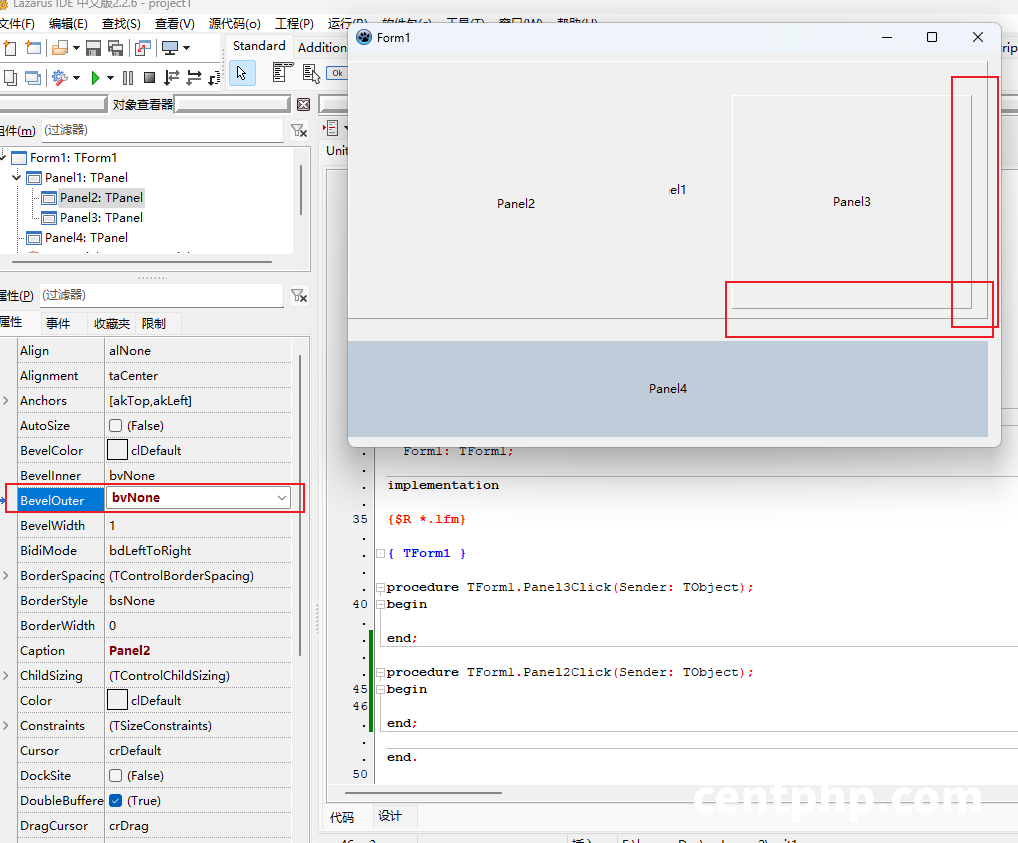Screen dimensions: 1018x843
Task: Click the Form1 paw application icon
Action: point(364,38)
